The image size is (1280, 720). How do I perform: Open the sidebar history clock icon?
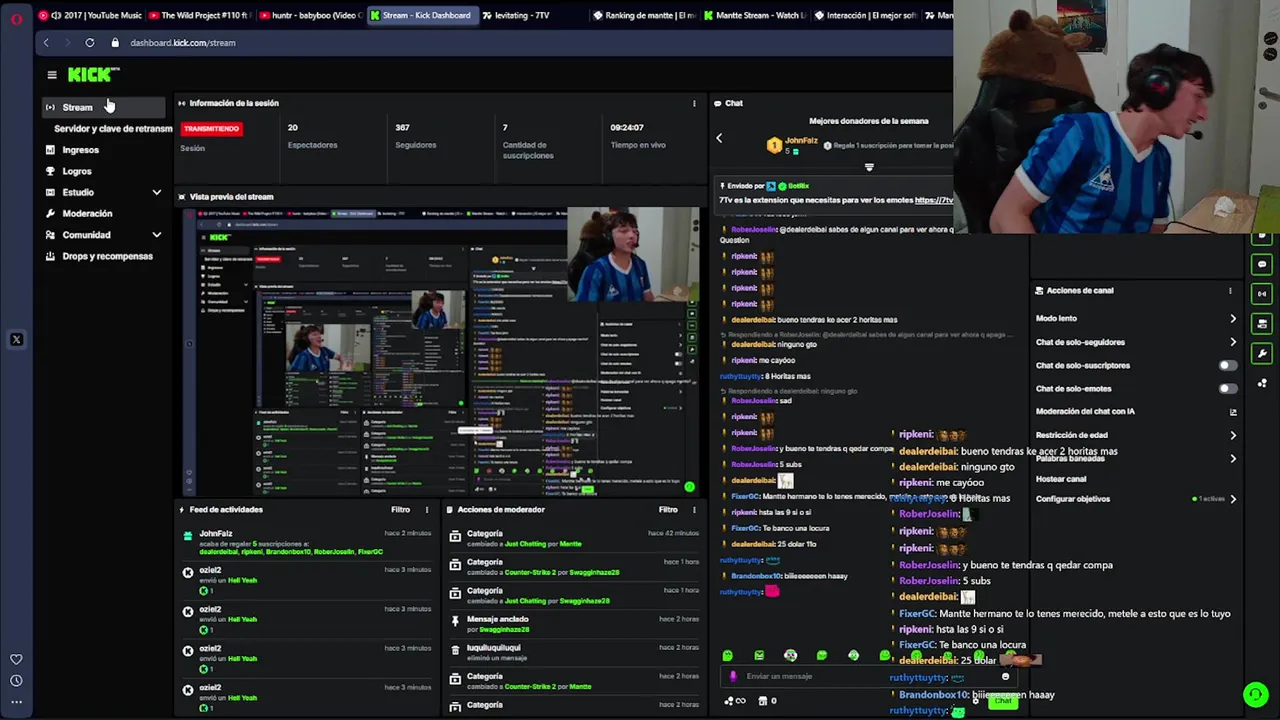point(16,681)
